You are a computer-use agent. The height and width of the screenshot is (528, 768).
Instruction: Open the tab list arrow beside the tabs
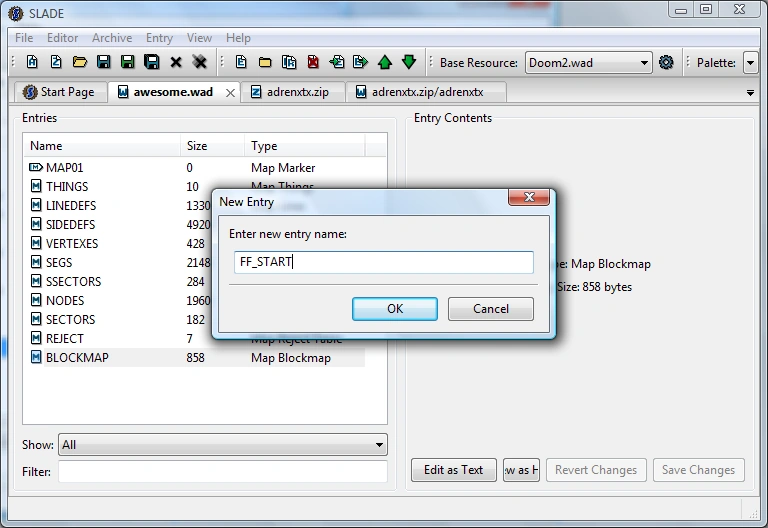point(750,93)
